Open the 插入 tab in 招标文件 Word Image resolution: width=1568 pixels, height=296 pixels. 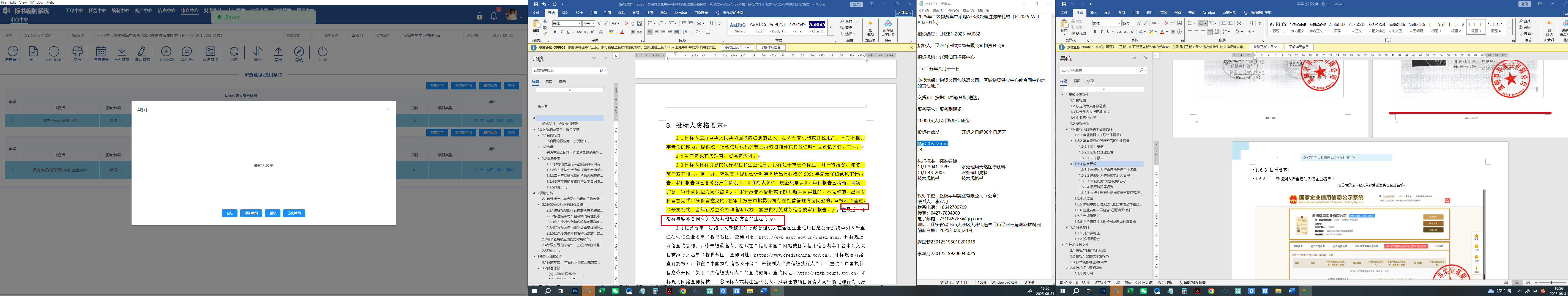tap(566, 13)
